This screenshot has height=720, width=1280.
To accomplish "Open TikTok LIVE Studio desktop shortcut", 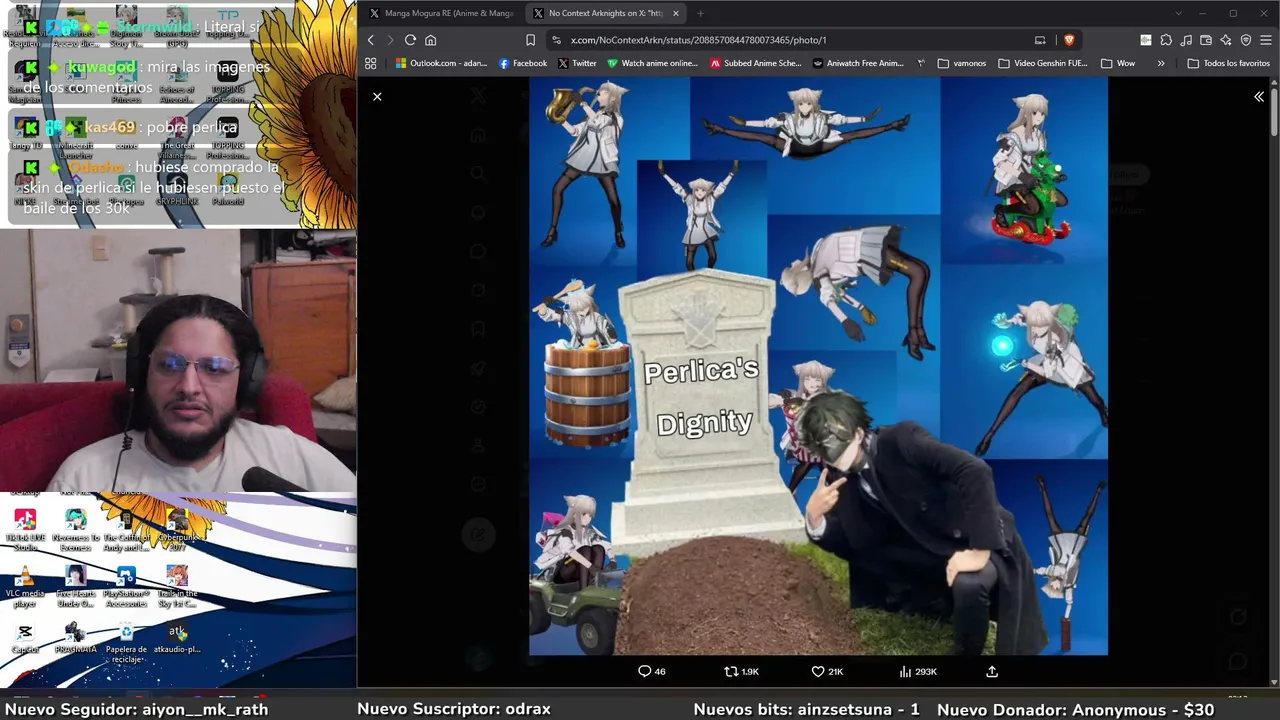I will coord(25,531).
